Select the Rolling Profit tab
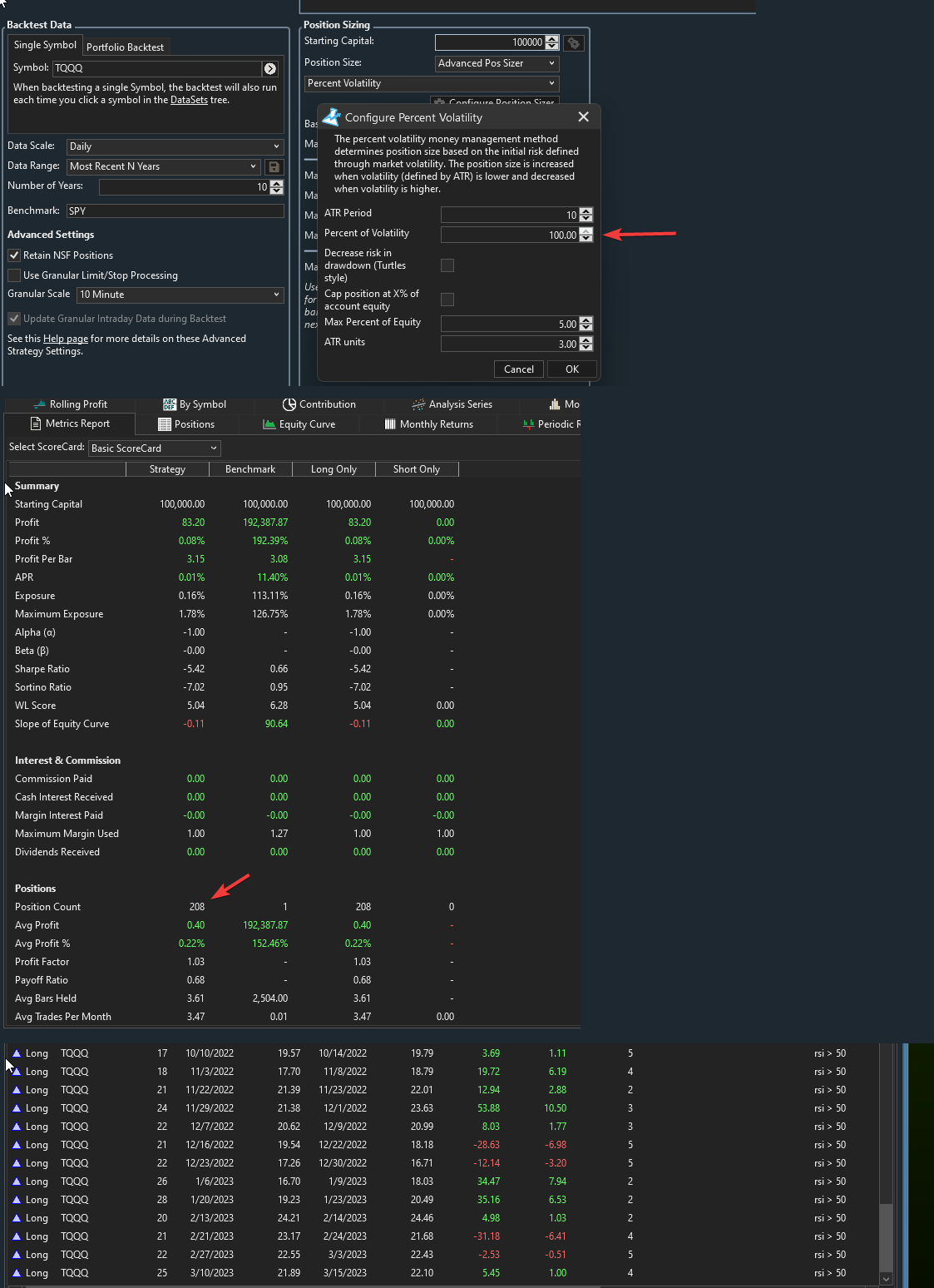 tap(70, 404)
